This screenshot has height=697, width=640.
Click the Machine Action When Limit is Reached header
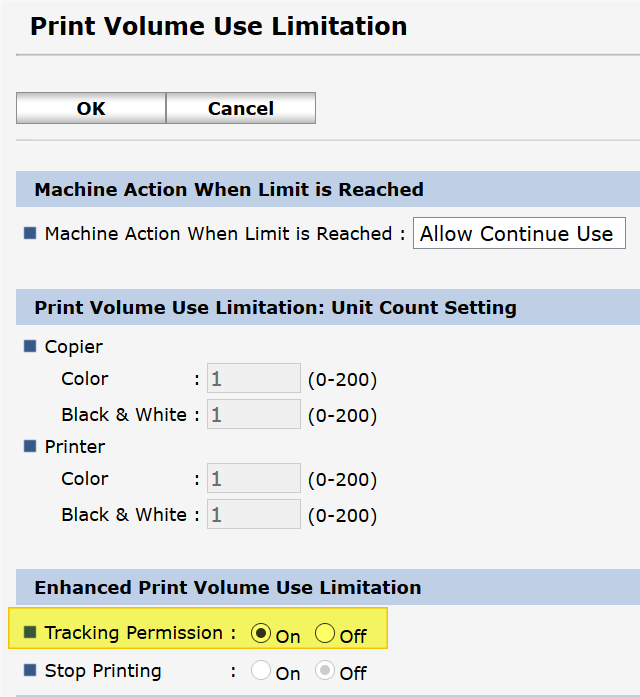click(229, 189)
